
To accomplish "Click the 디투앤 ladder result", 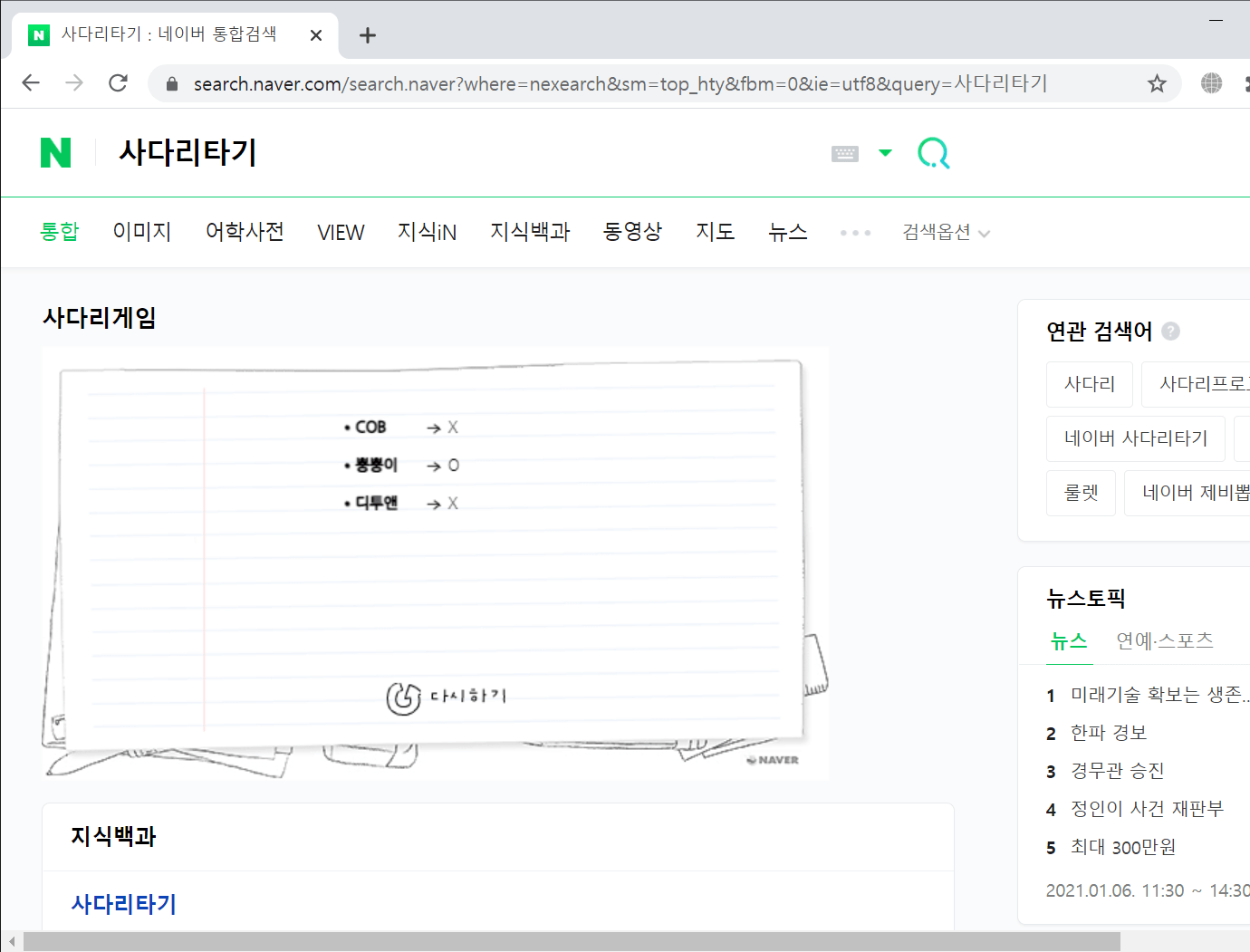I will [x=401, y=503].
